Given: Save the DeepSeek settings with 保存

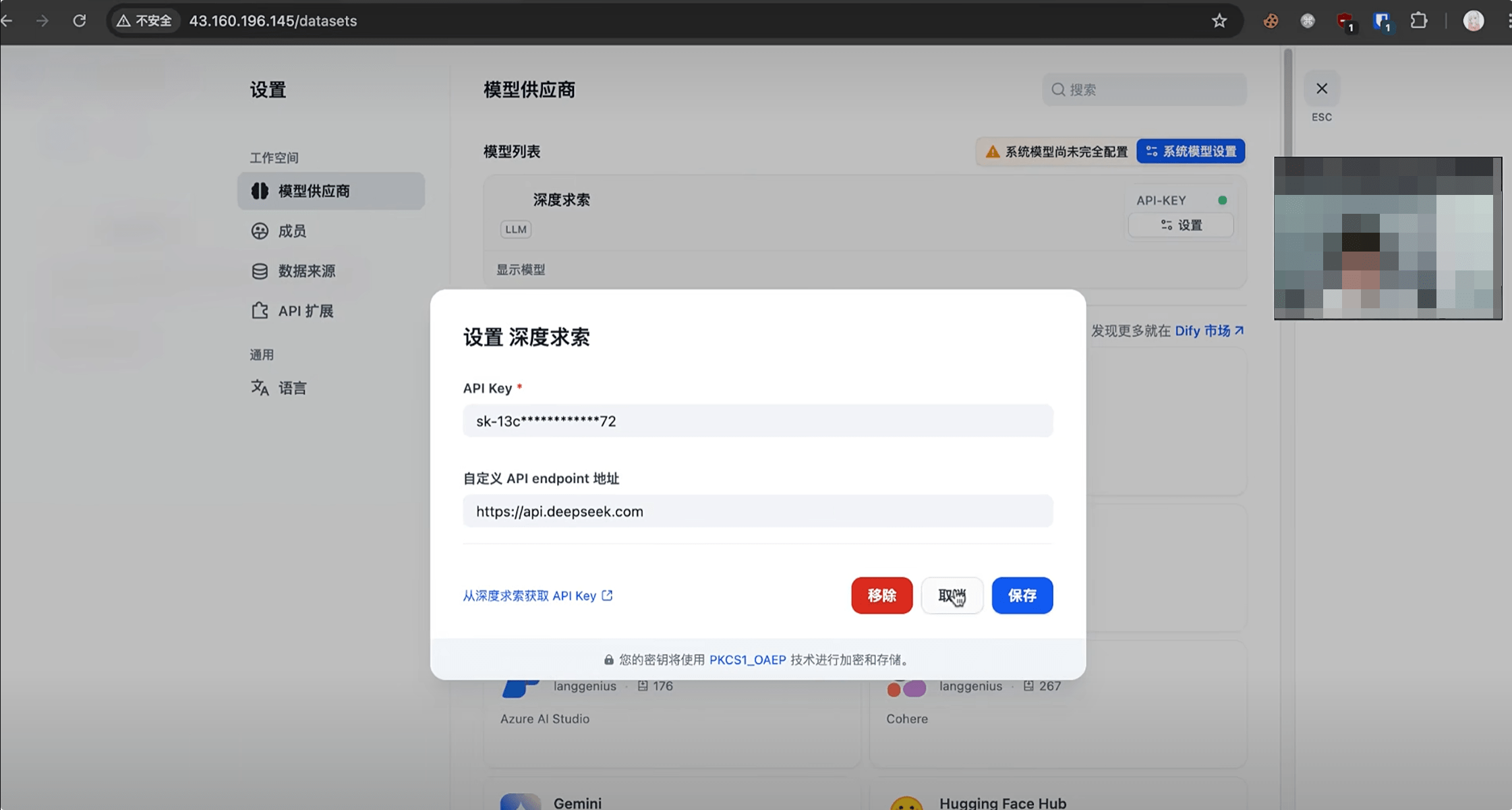Looking at the screenshot, I should point(1022,596).
